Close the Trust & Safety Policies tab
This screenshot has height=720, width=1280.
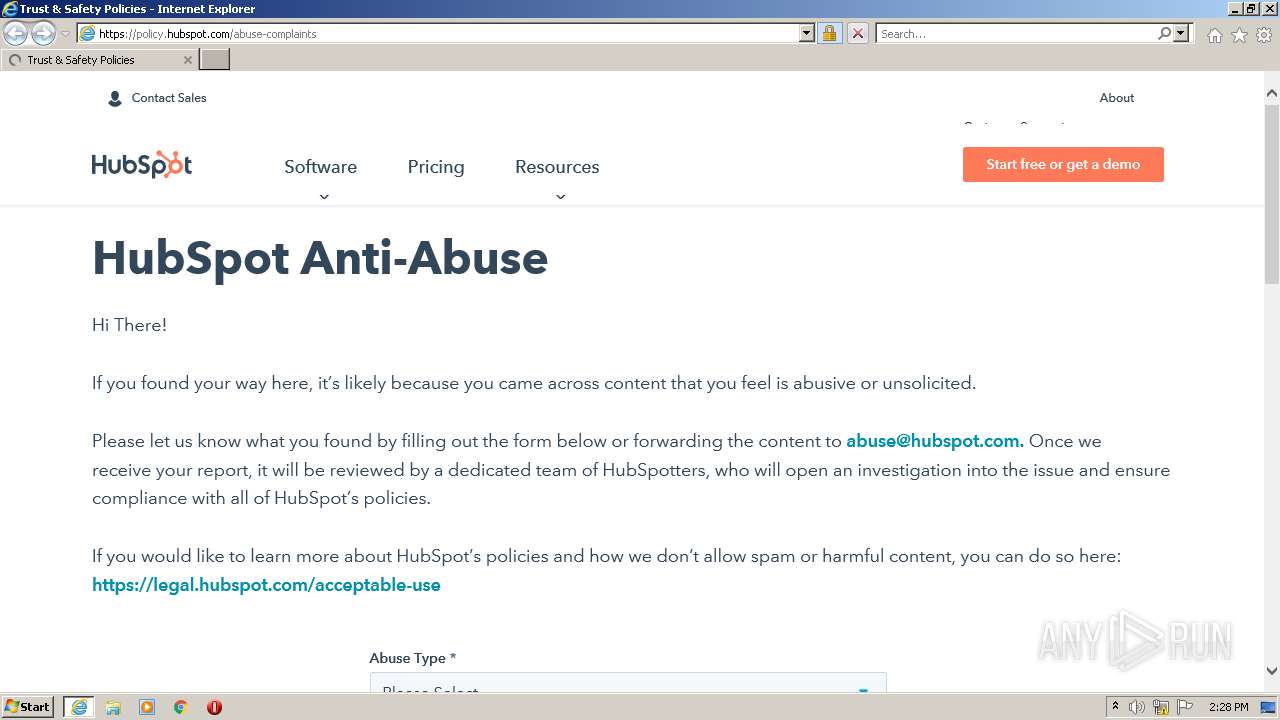(187, 60)
